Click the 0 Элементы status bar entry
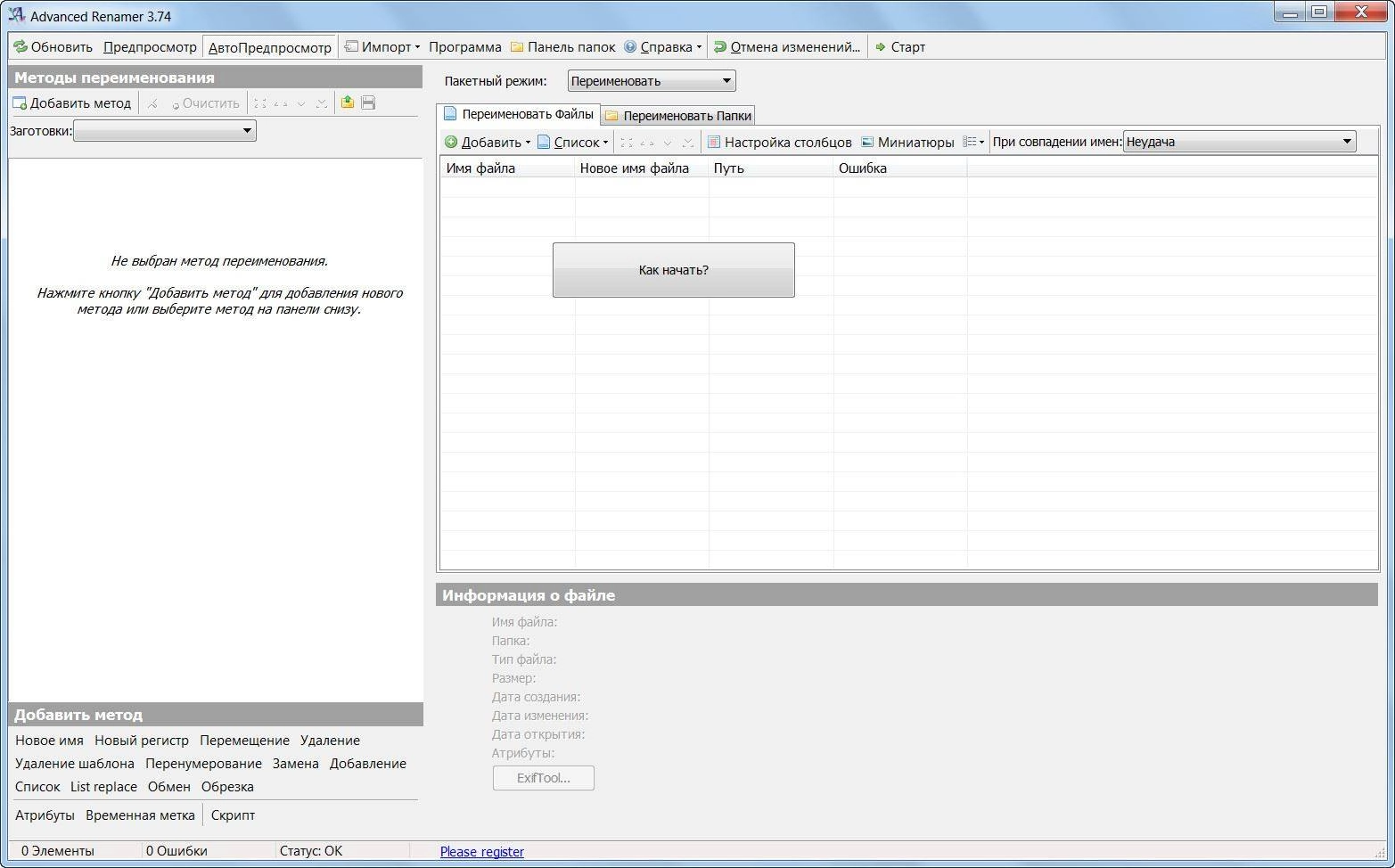The image size is (1395, 868). coord(57,851)
